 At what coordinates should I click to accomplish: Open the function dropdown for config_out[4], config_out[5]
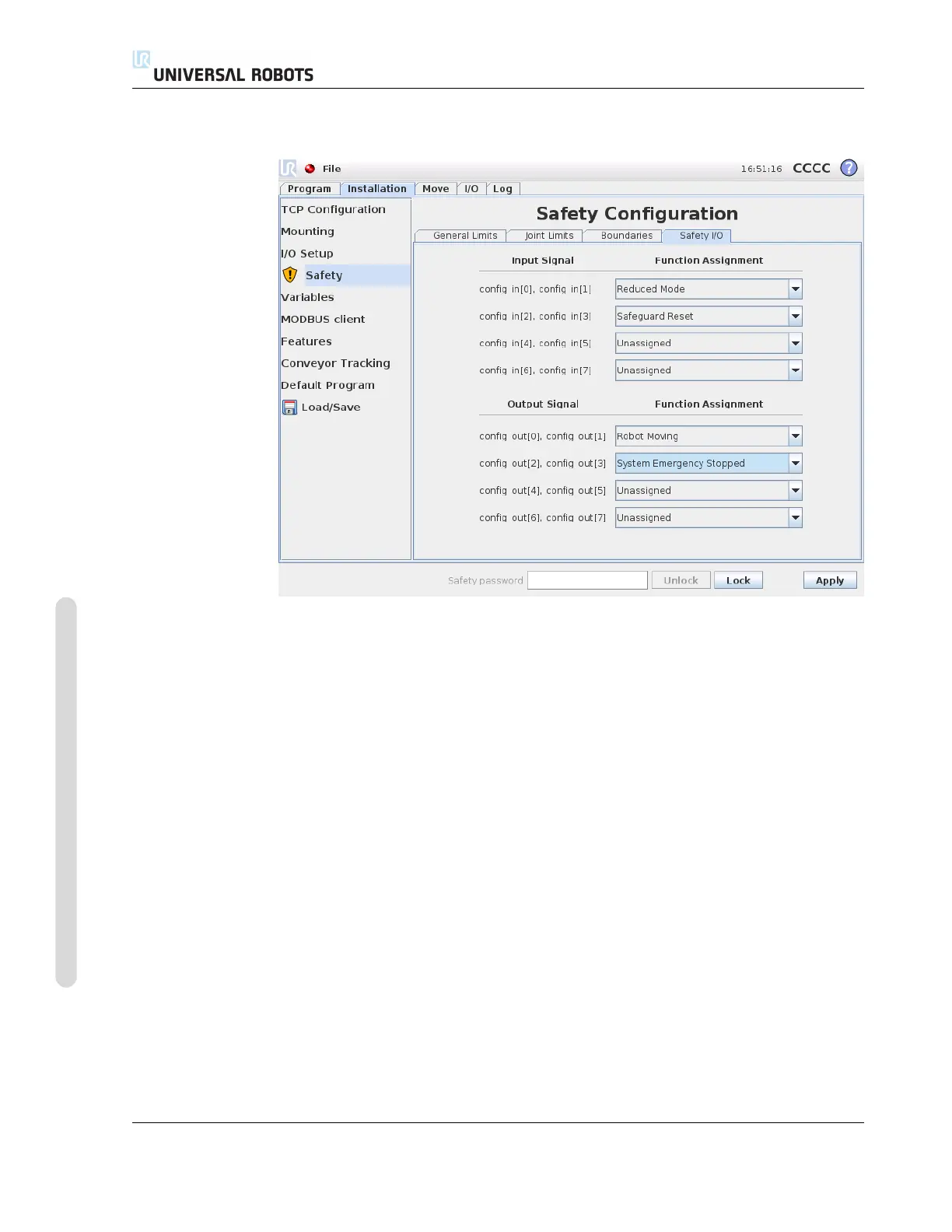709,491
